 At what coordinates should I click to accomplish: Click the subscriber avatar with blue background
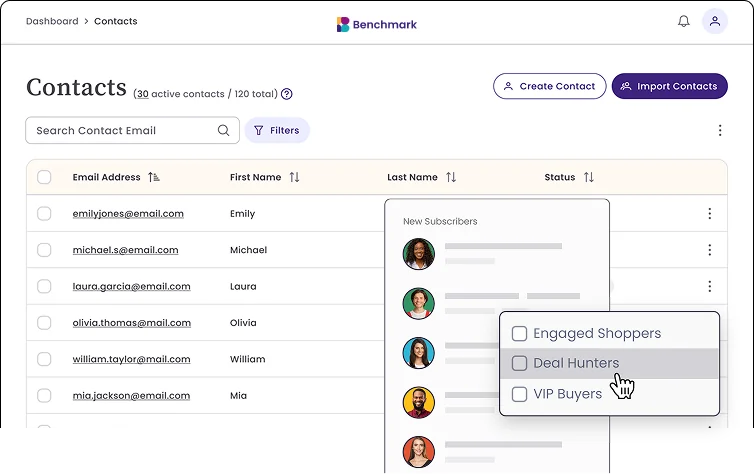(418, 353)
